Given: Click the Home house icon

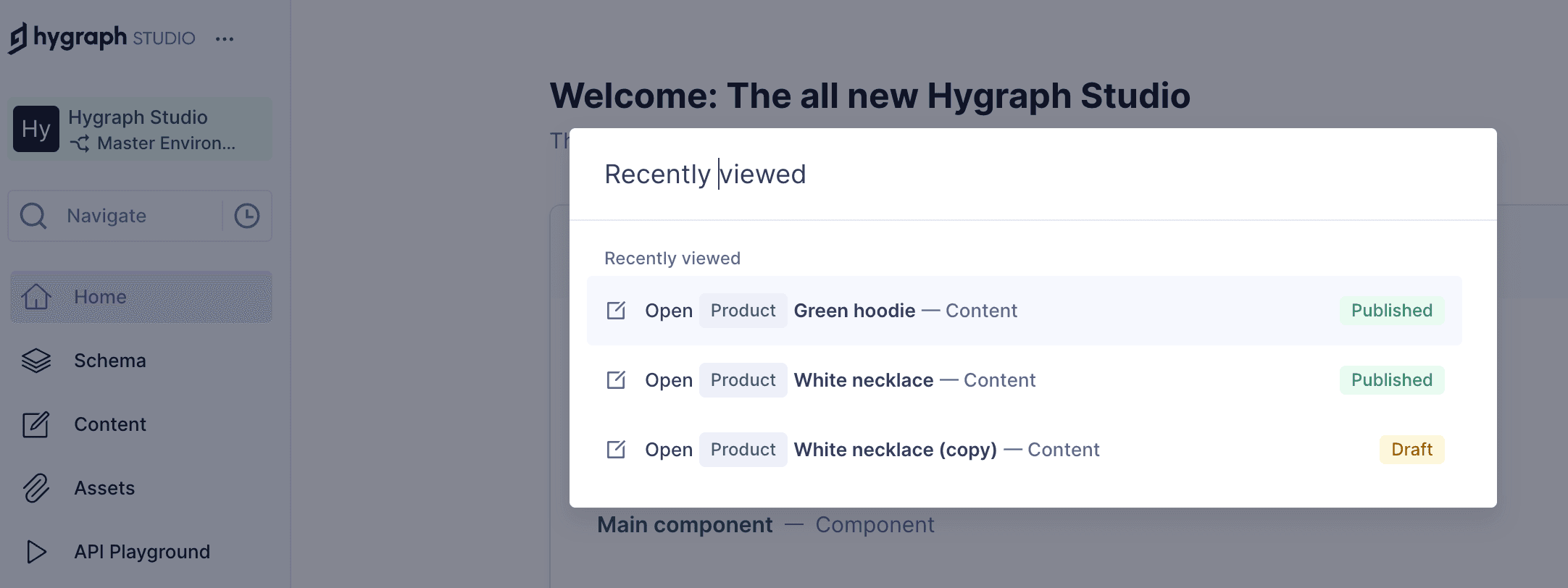Looking at the screenshot, I should click(36, 297).
